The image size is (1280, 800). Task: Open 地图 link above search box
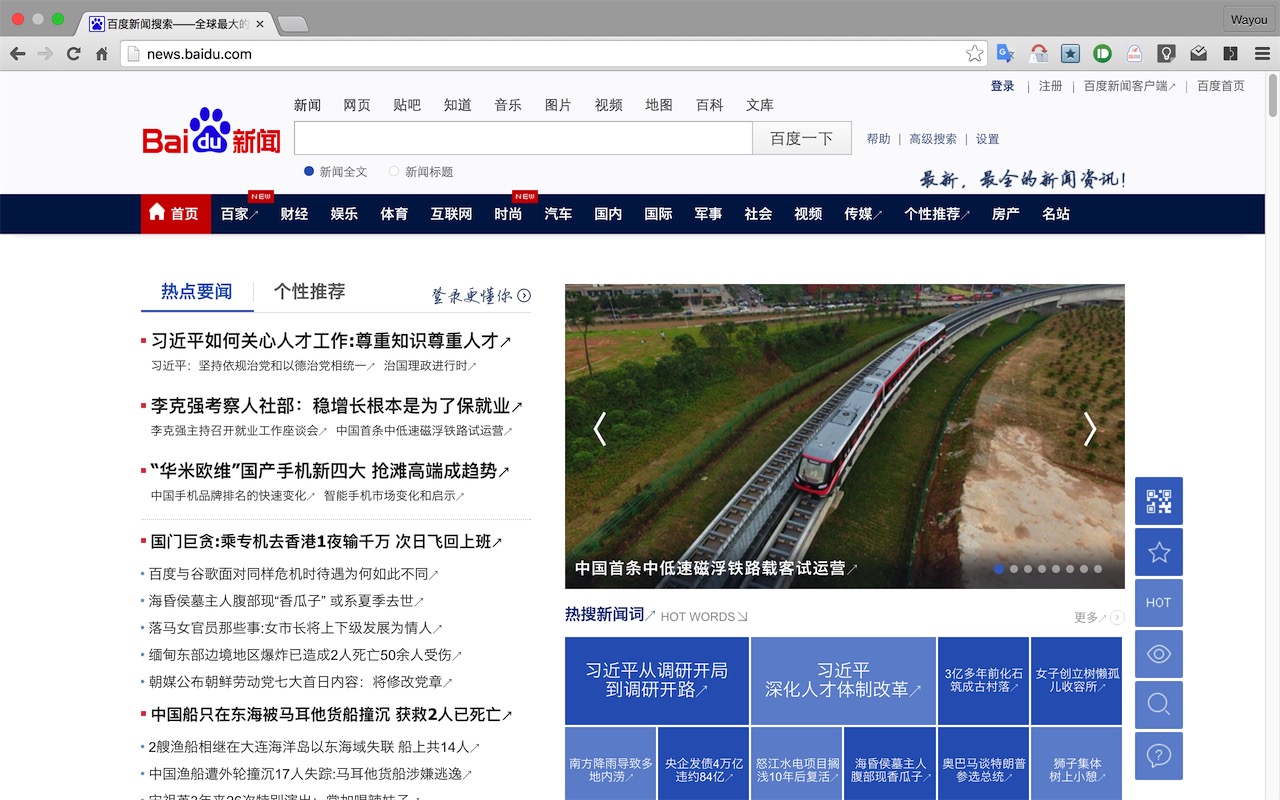point(658,105)
